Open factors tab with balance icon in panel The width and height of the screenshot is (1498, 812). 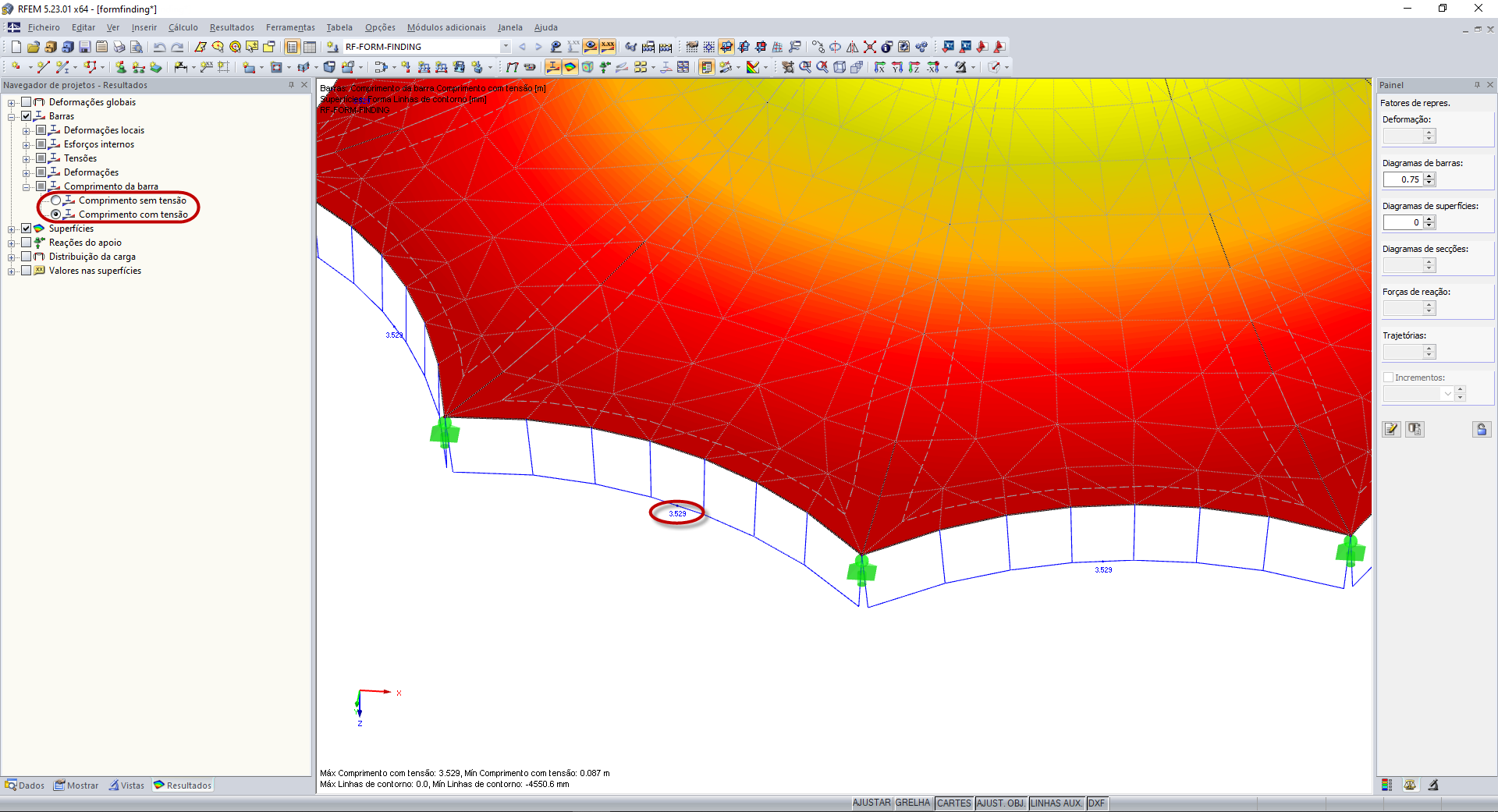tap(1410, 785)
